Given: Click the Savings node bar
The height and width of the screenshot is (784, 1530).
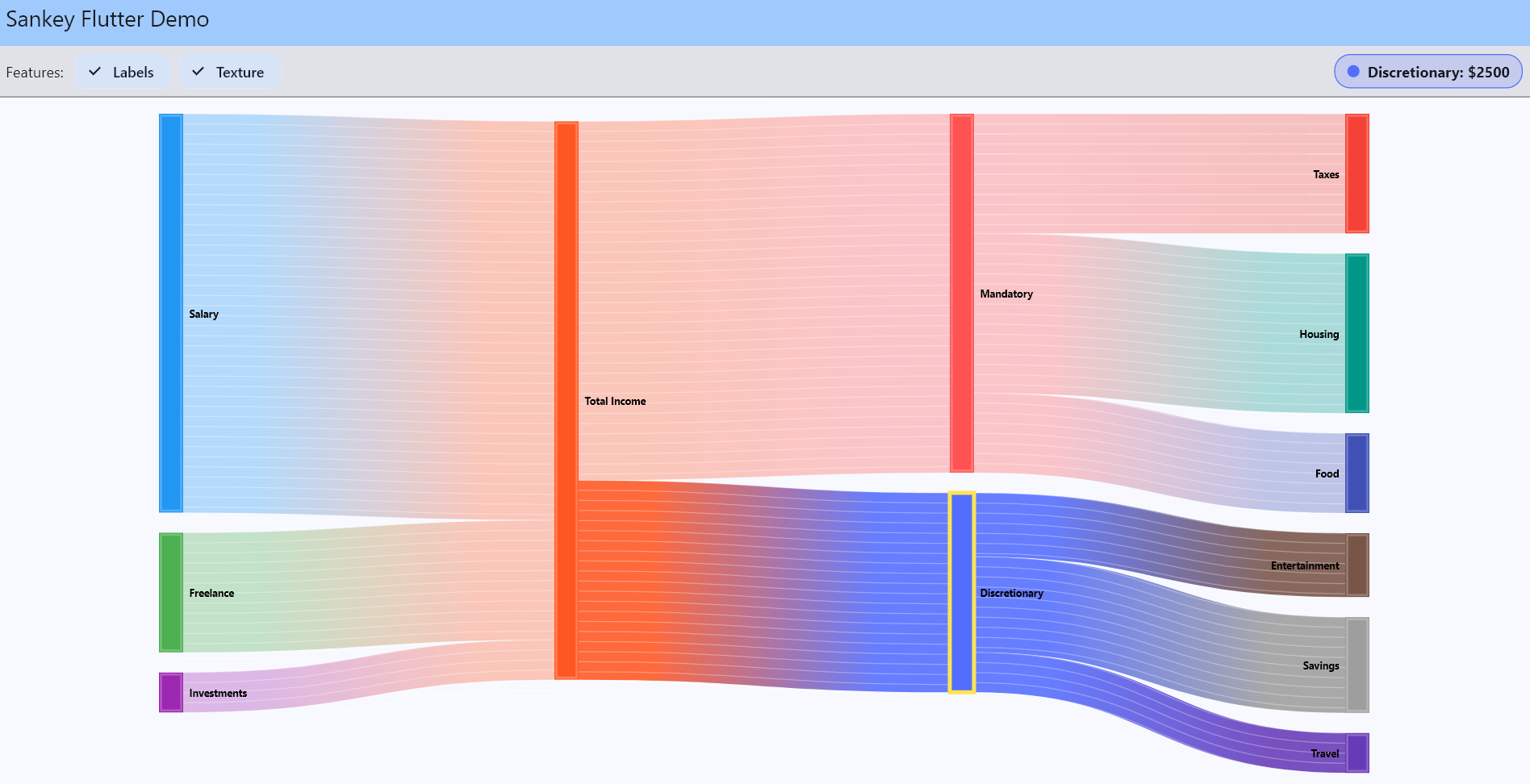Looking at the screenshot, I should pyautogui.click(x=1357, y=665).
